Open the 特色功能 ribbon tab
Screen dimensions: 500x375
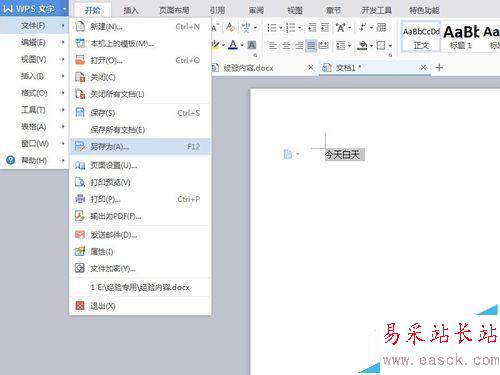pyautogui.click(x=424, y=10)
